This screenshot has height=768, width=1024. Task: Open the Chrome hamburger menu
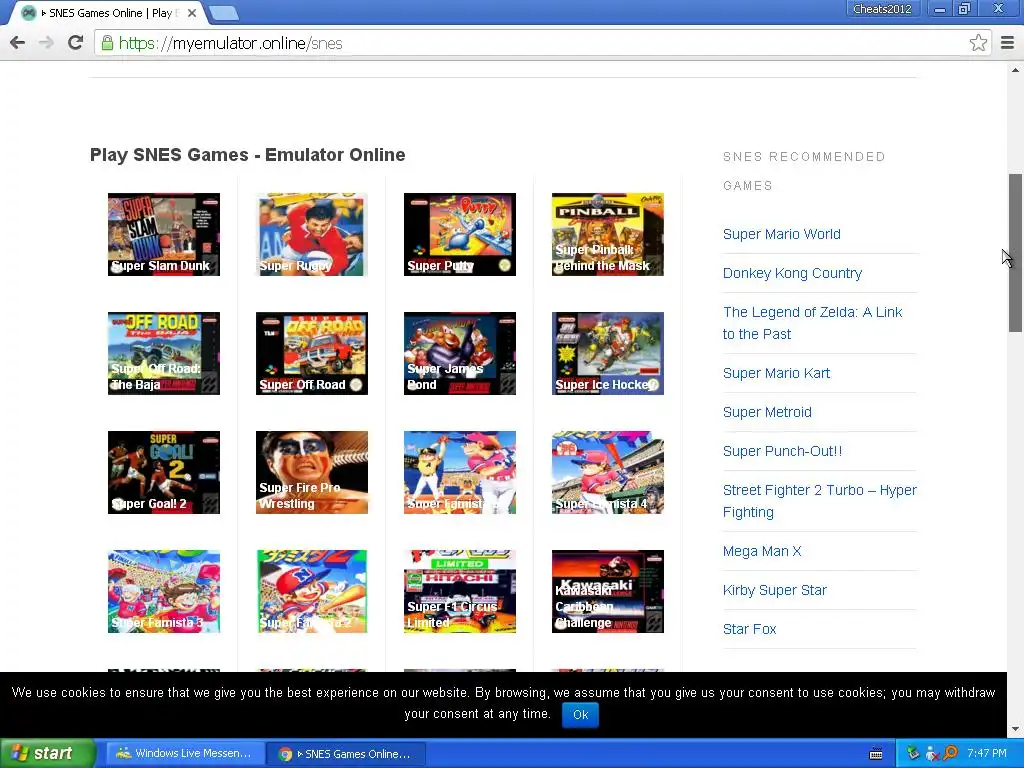(1008, 43)
